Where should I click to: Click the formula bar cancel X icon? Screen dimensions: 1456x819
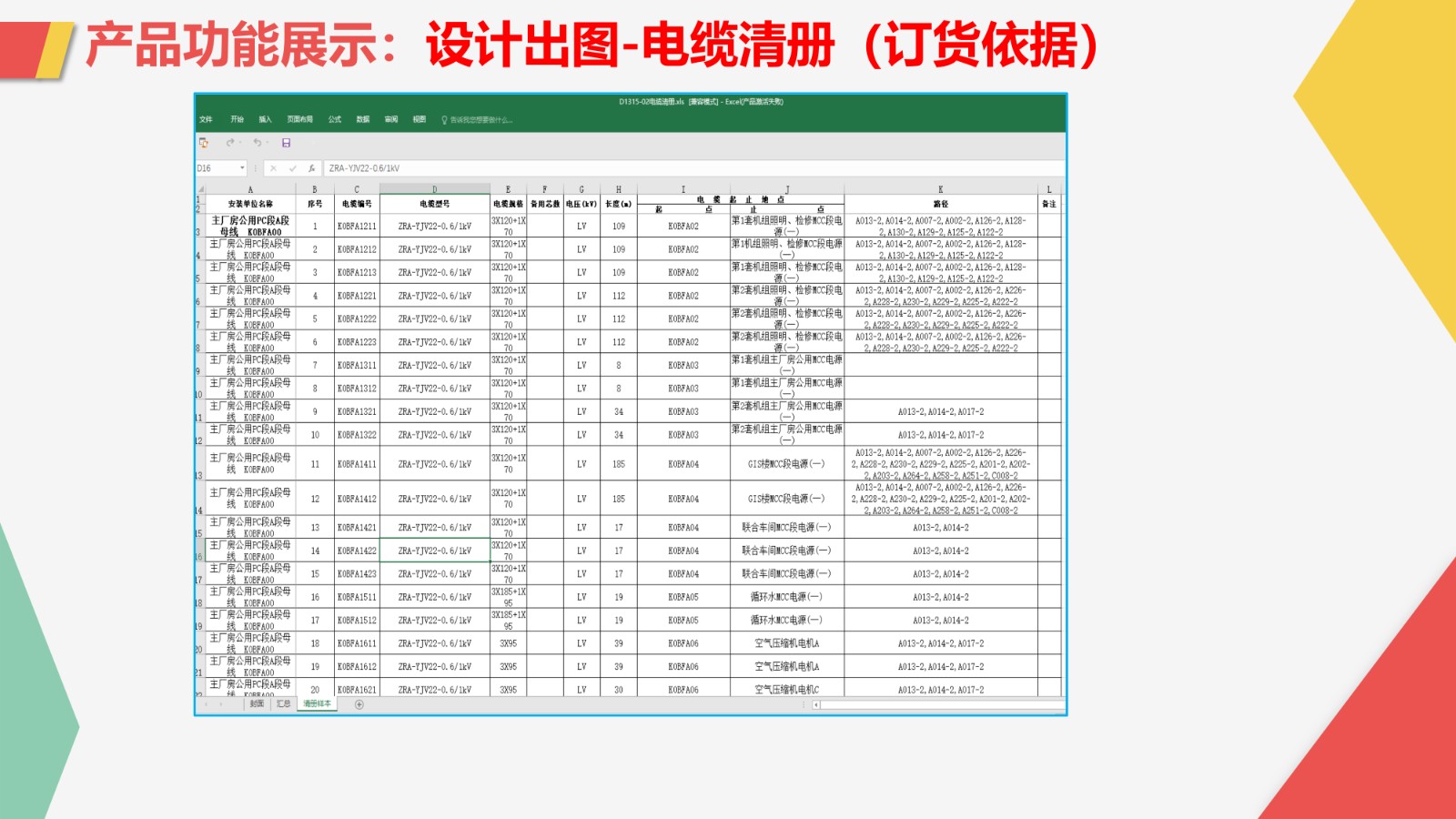(x=273, y=168)
